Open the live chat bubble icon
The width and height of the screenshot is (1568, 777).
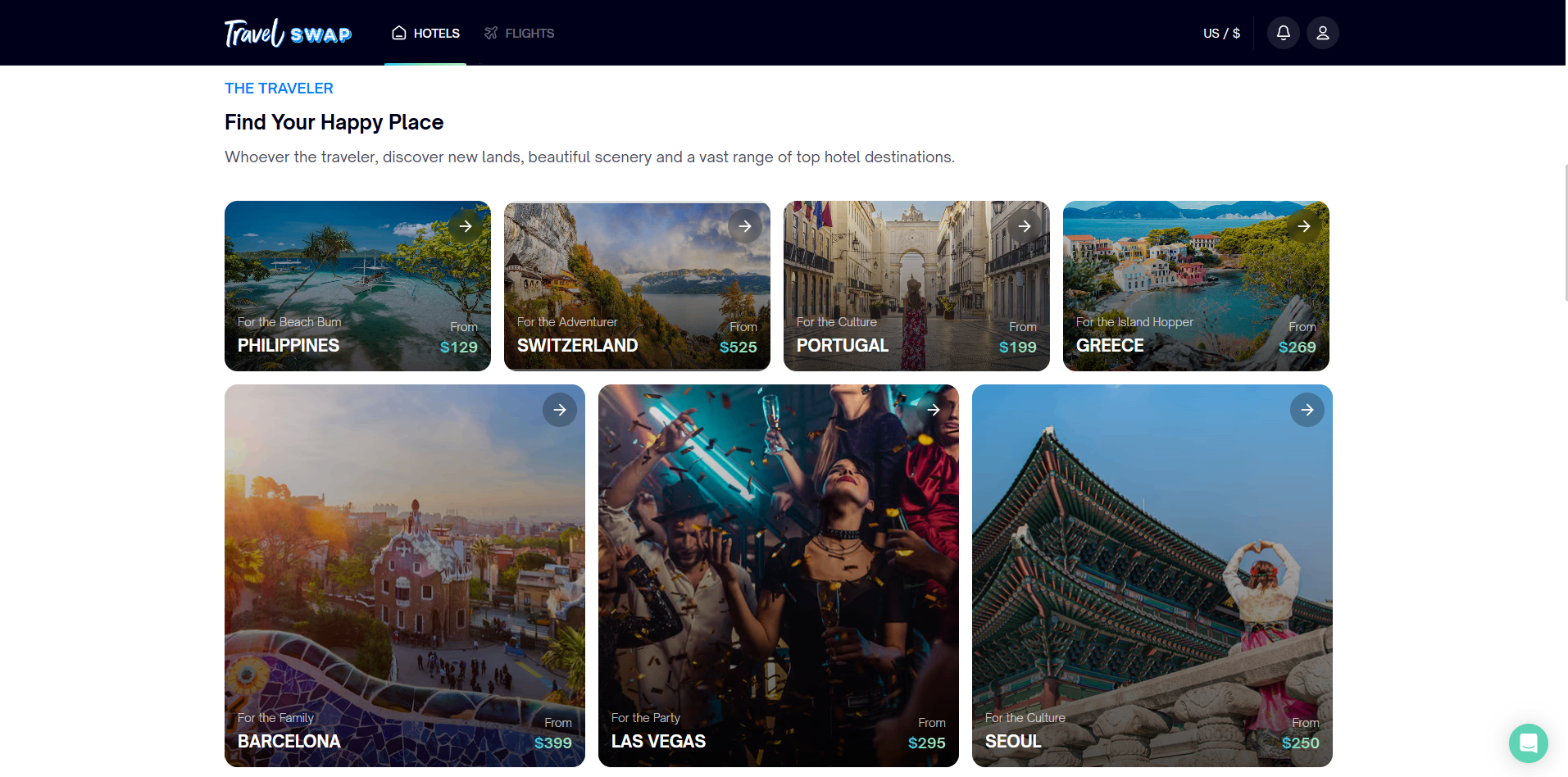[1528, 743]
